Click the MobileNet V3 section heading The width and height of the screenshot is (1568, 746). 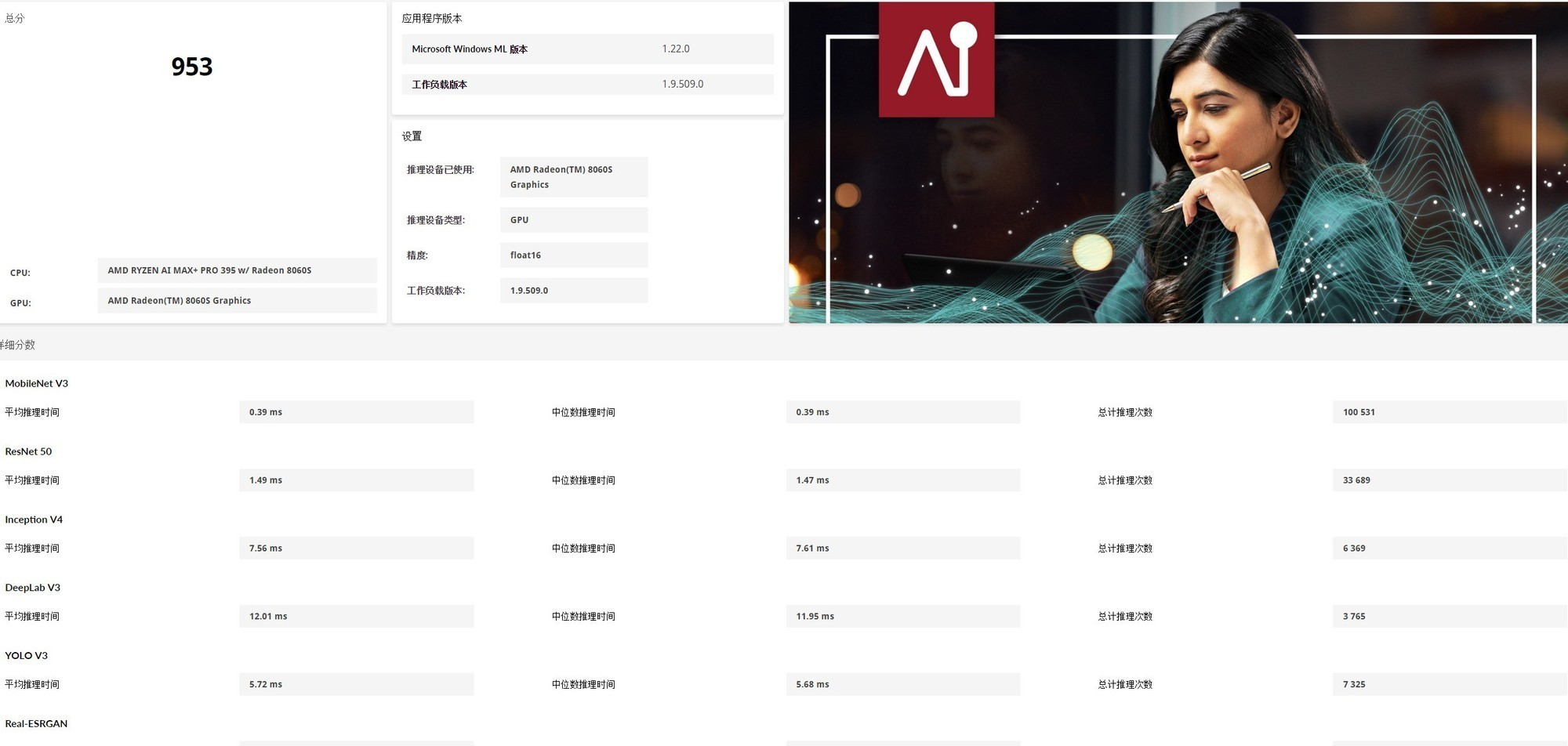pyautogui.click(x=37, y=383)
